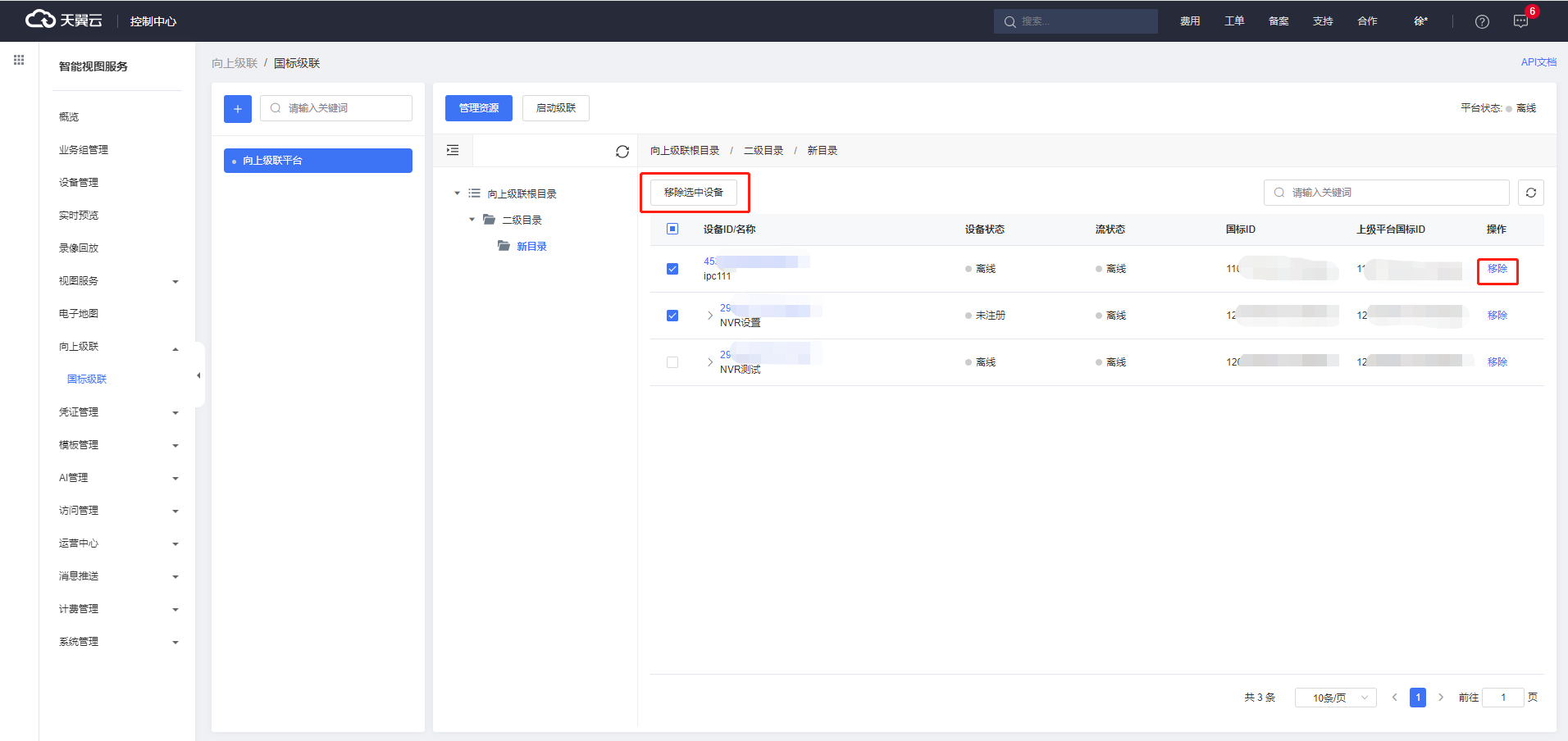Collapse the directory tree with indent icon
Screen dimensions: 1568x741
point(453,151)
